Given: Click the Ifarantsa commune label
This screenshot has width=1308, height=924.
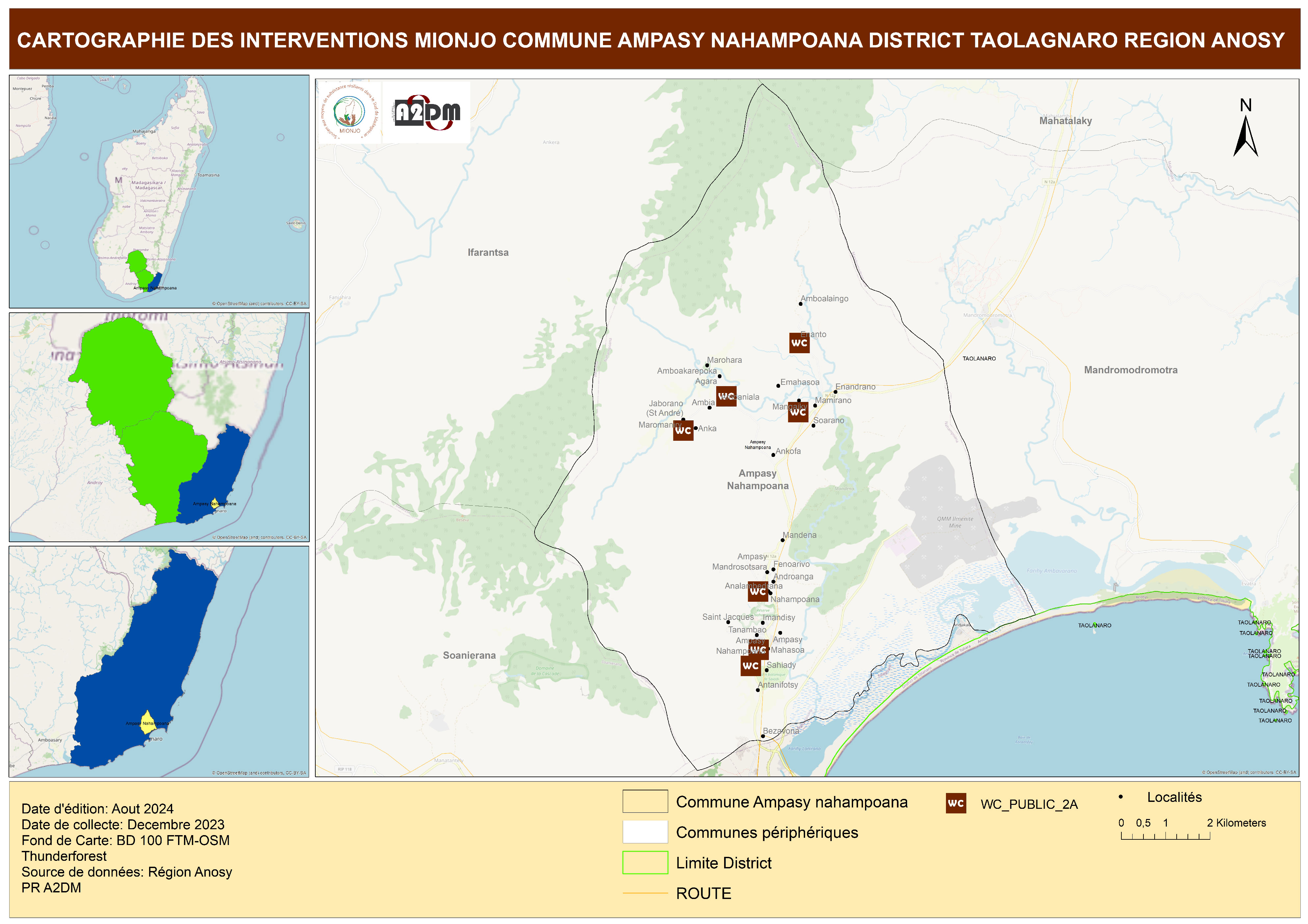Looking at the screenshot, I should (488, 252).
